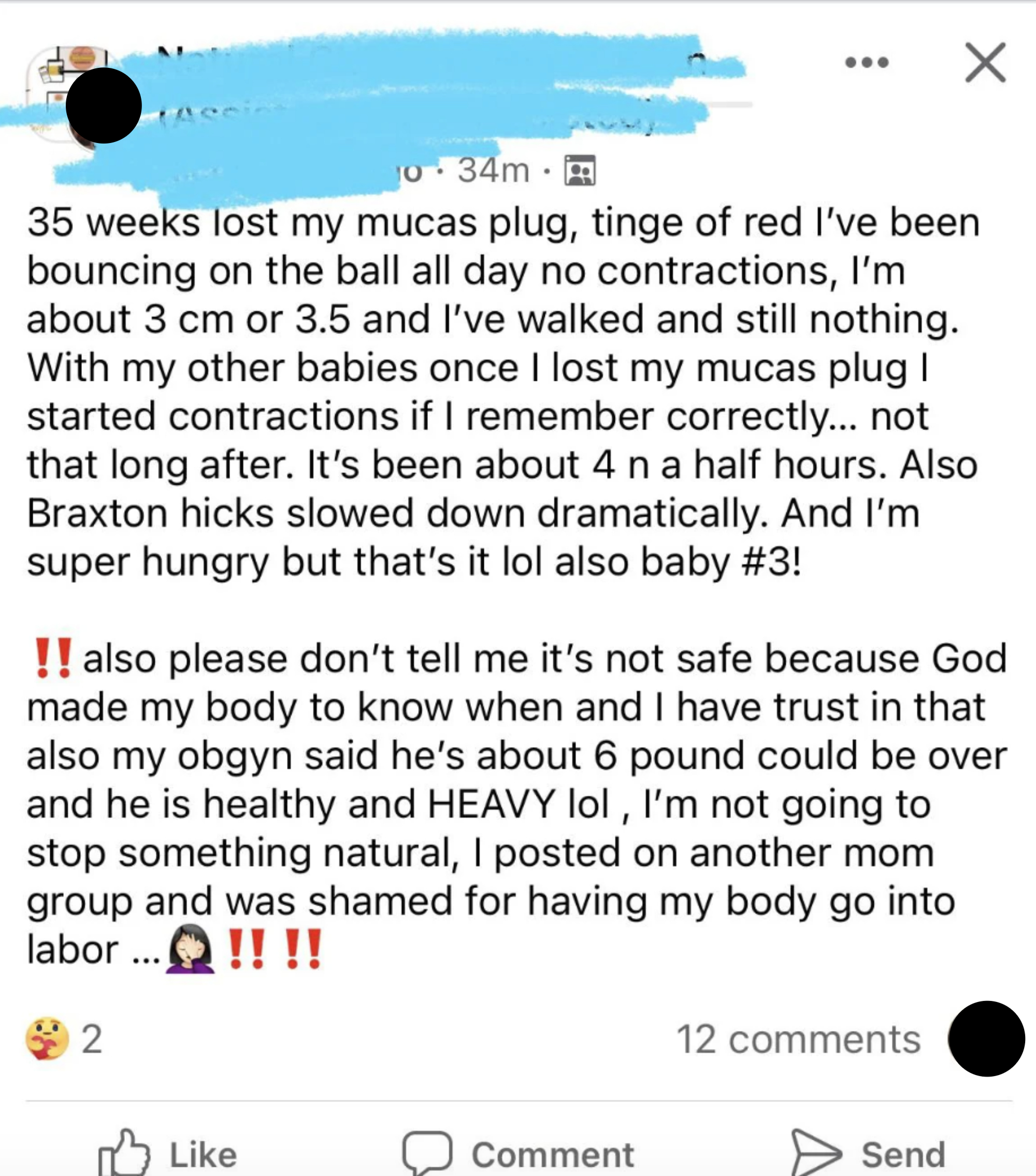Click the Send text label

pyautogui.click(x=903, y=1155)
